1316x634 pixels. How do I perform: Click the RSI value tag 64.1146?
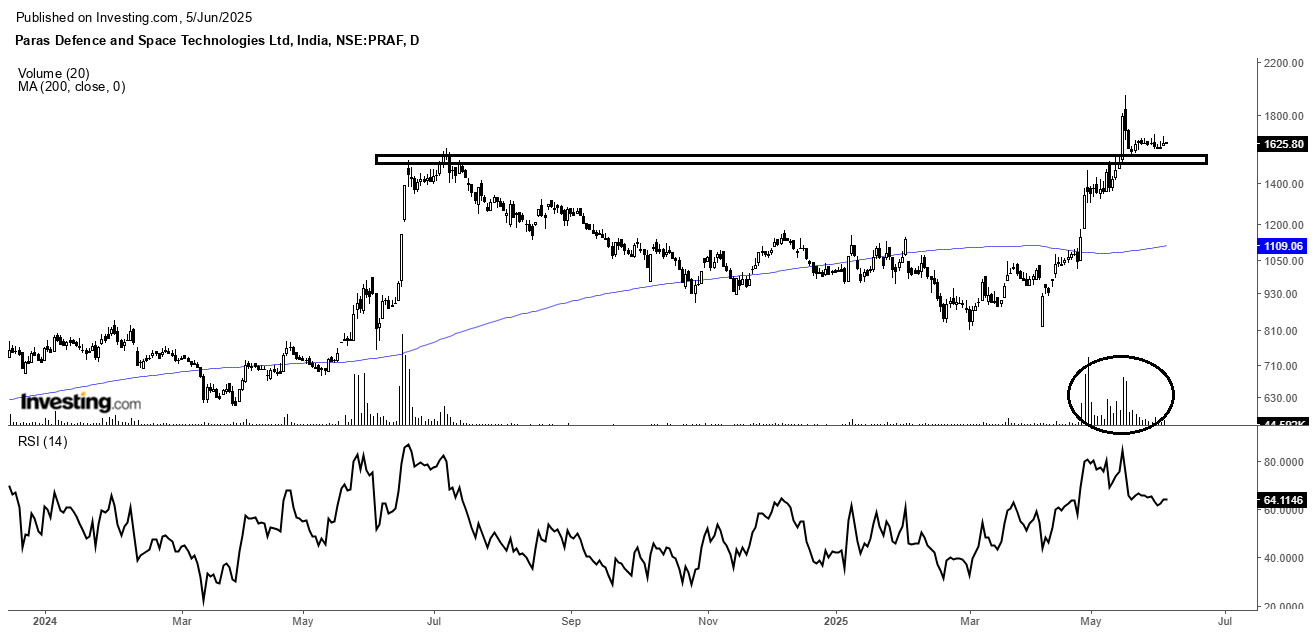coord(1283,499)
